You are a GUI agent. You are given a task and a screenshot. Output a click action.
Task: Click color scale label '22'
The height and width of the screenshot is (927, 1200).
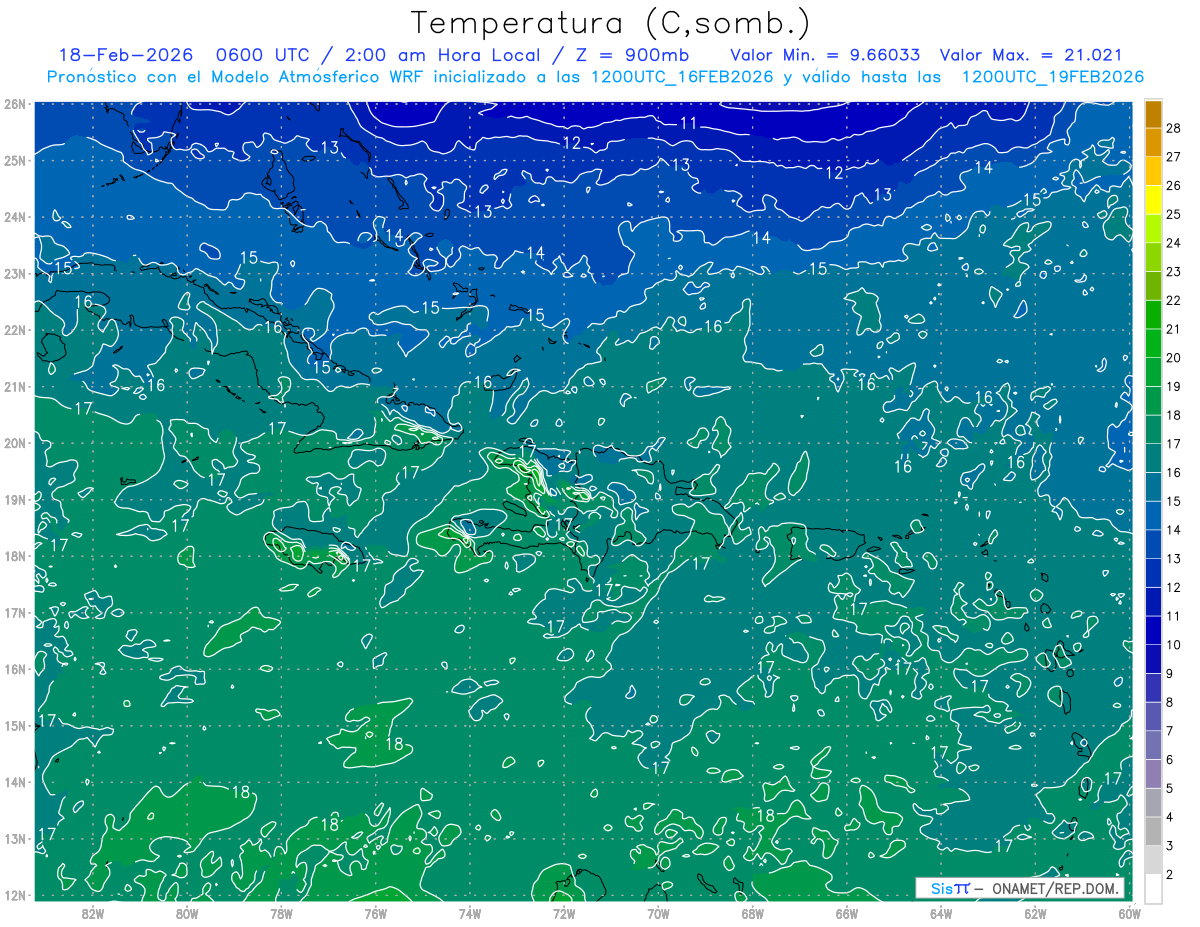1174,301
